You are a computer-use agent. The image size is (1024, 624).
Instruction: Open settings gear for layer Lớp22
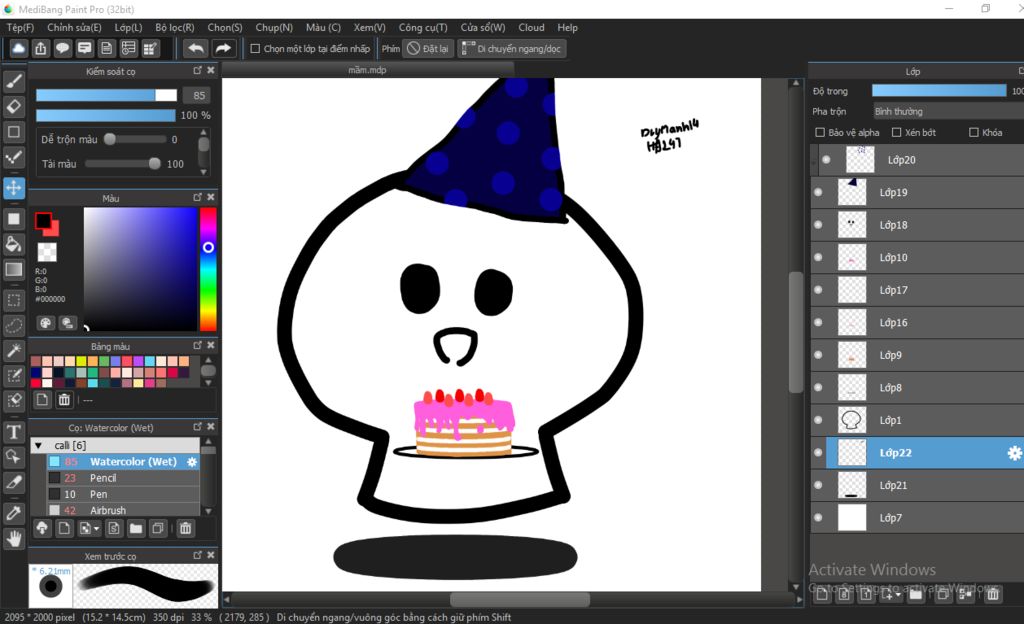pyautogui.click(x=1014, y=453)
